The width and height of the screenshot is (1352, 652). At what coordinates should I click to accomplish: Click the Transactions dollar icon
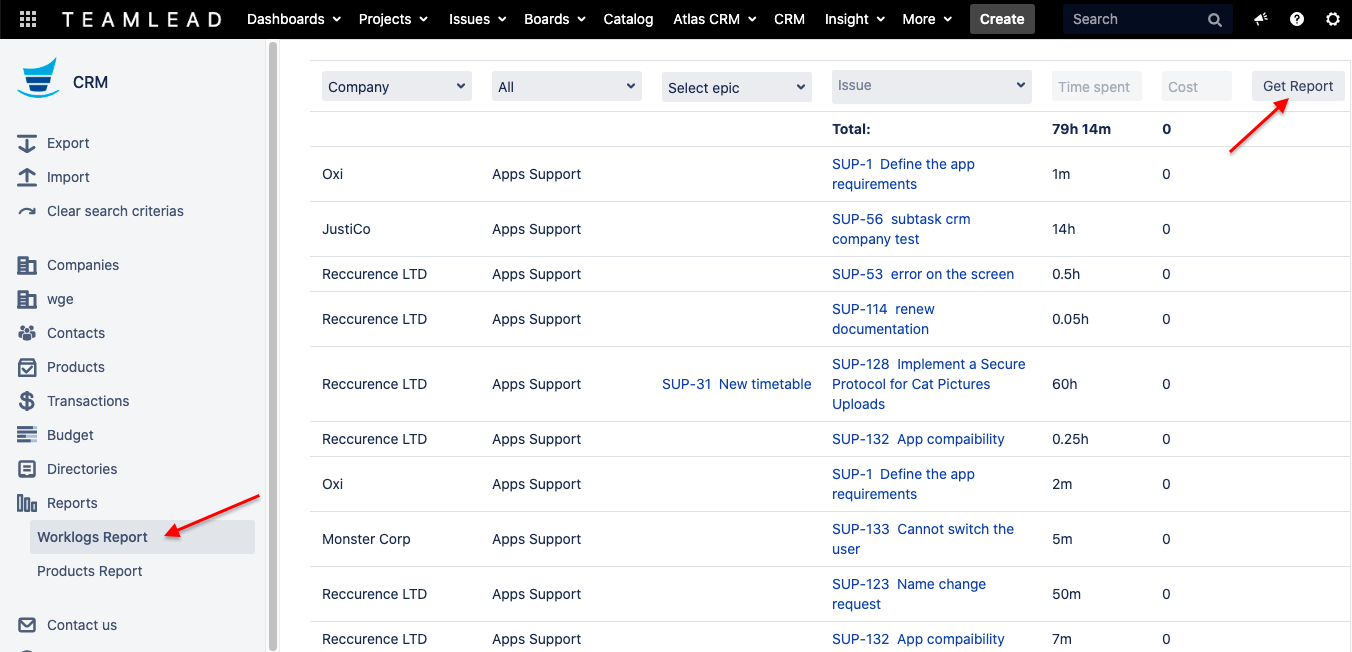pyautogui.click(x=27, y=401)
